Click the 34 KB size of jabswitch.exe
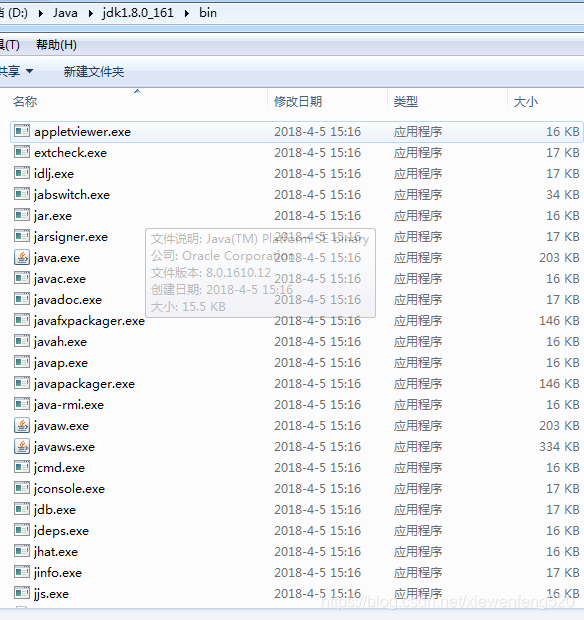The image size is (584, 620). click(x=563, y=195)
